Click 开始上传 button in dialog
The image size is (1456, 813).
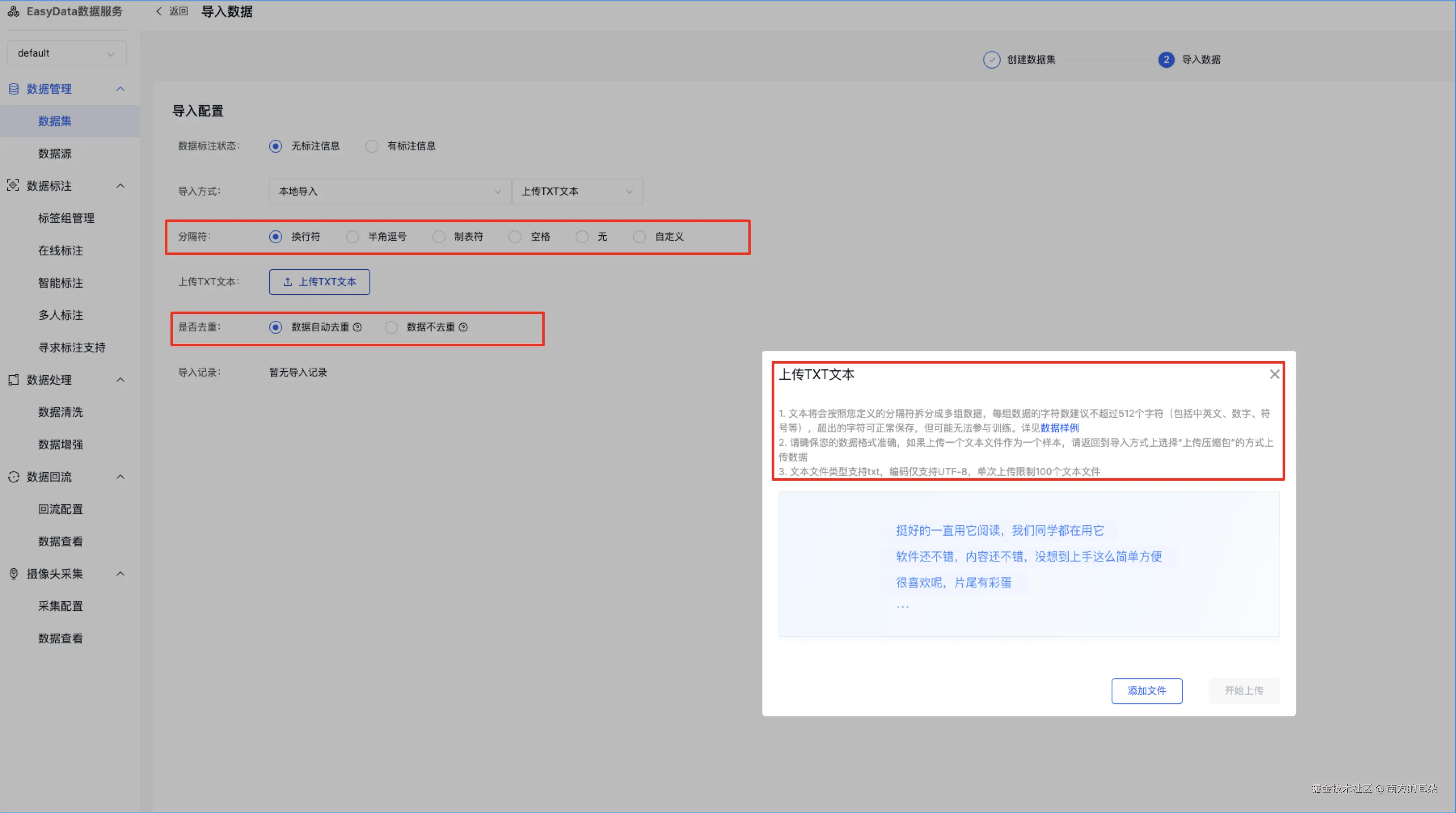(x=1243, y=691)
